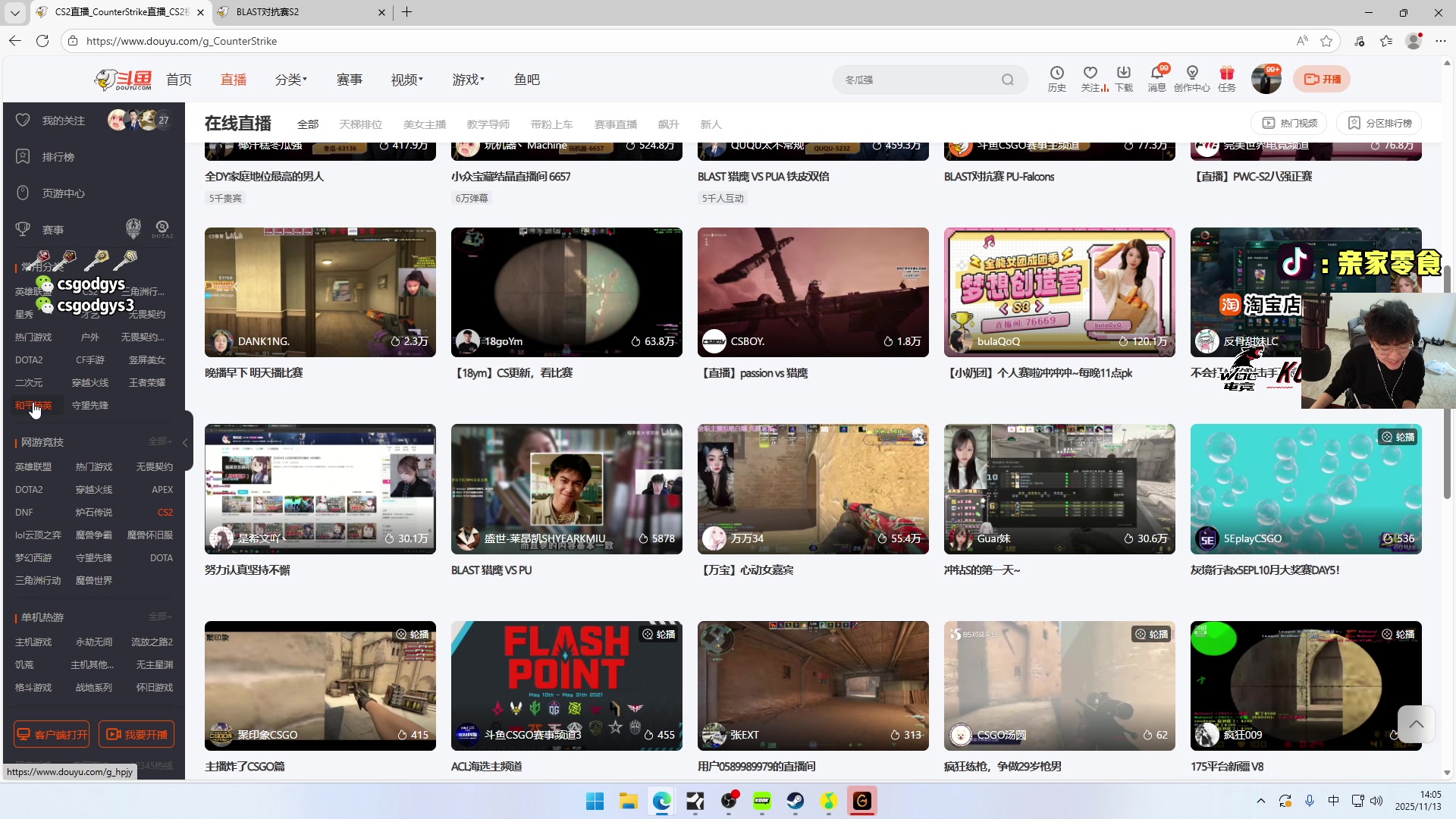Open 消息 notifications bell icon
This screenshot has height=819, width=1456.
pyautogui.click(x=1156, y=74)
